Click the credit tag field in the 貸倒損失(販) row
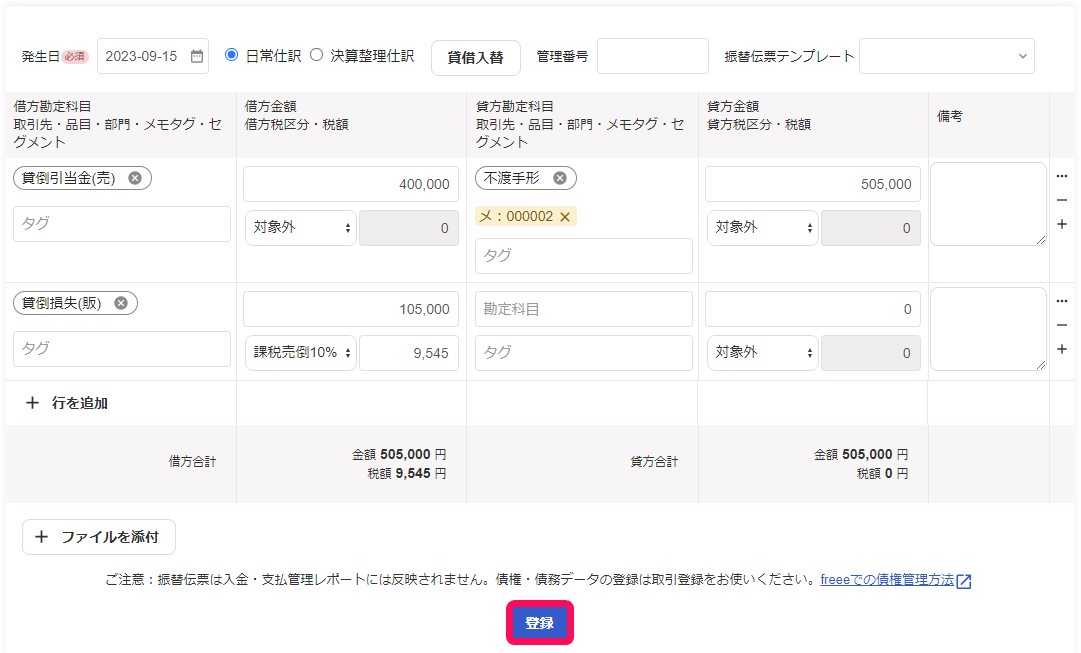Viewport: 1081px width, 653px height. (584, 352)
